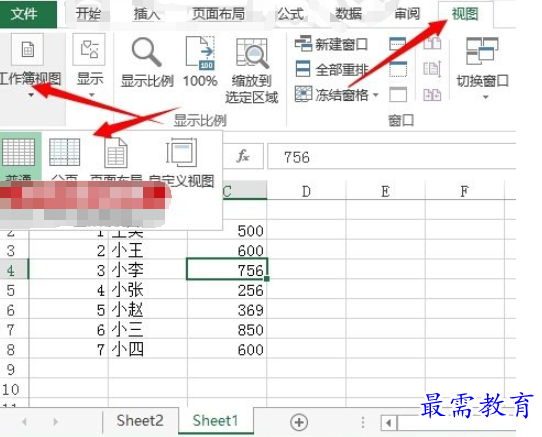Click the horizontal scrollbar left arrow
The width and height of the screenshot is (542, 437).
point(389,422)
